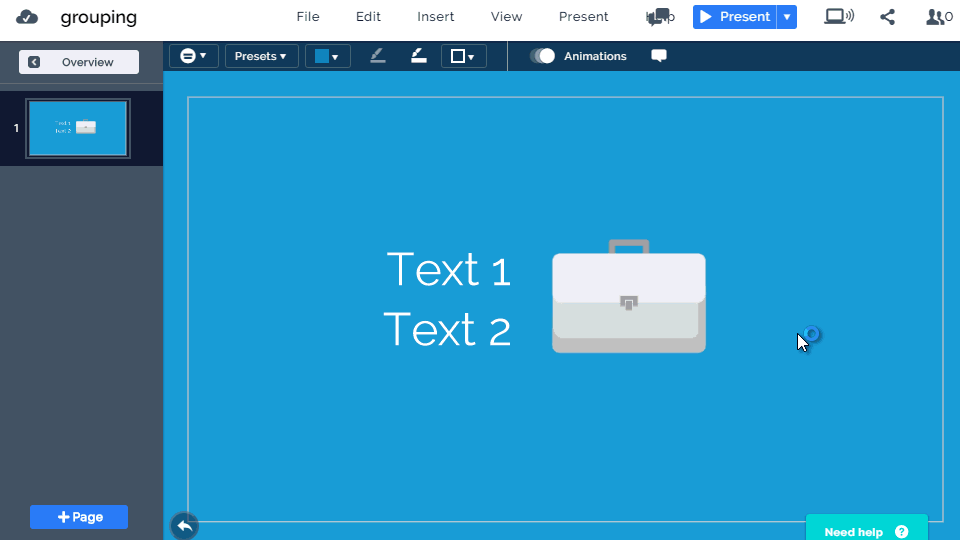Open the comments chat bubbles icon
Image resolution: width=960 pixels, height=540 pixels.
point(657,17)
